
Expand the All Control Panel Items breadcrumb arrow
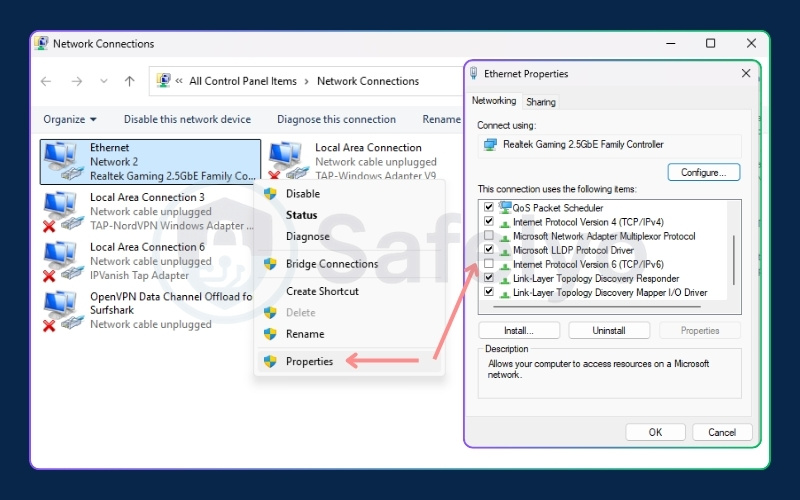[307, 81]
